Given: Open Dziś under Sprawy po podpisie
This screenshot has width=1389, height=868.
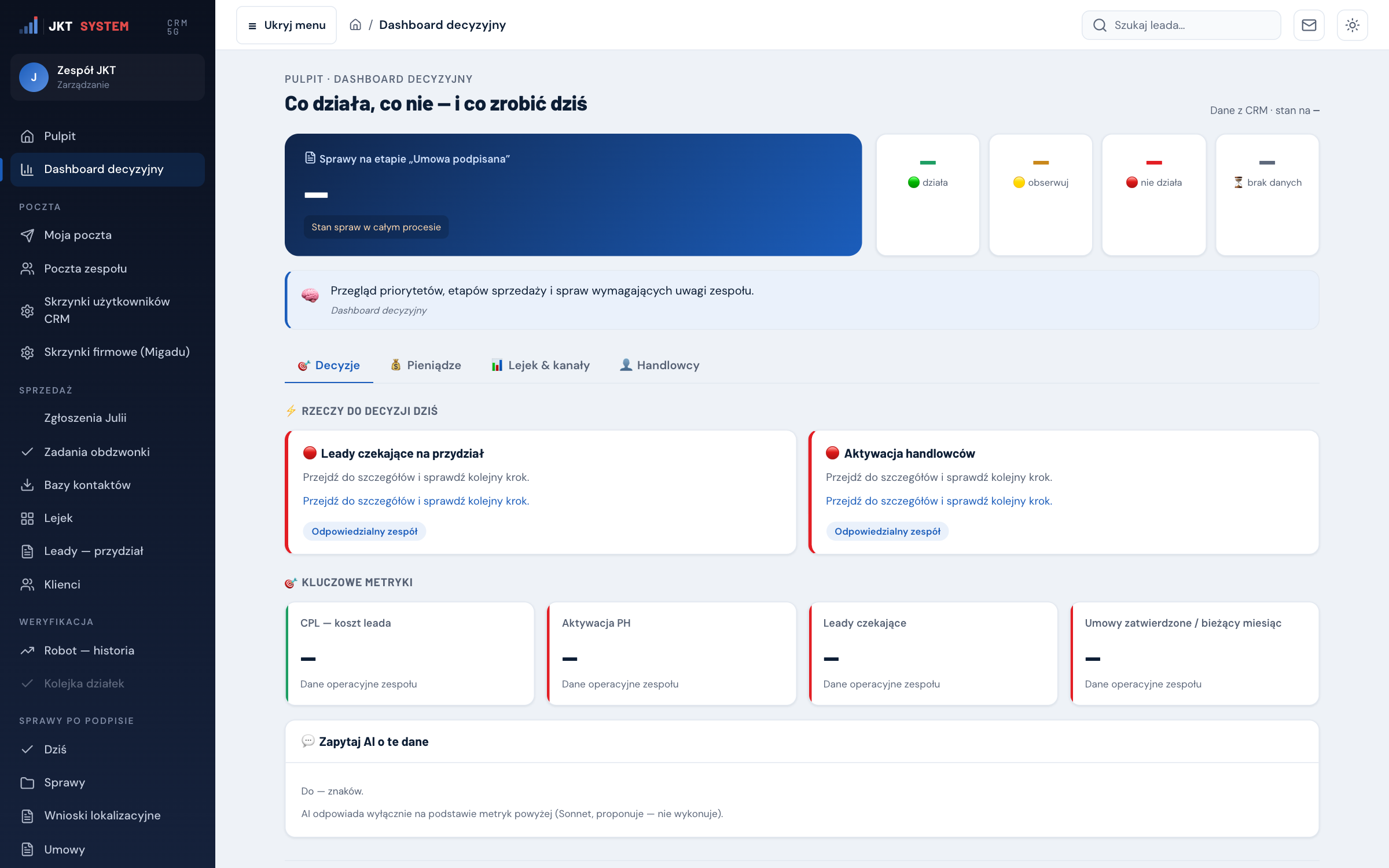Looking at the screenshot, I should [108, 749].
